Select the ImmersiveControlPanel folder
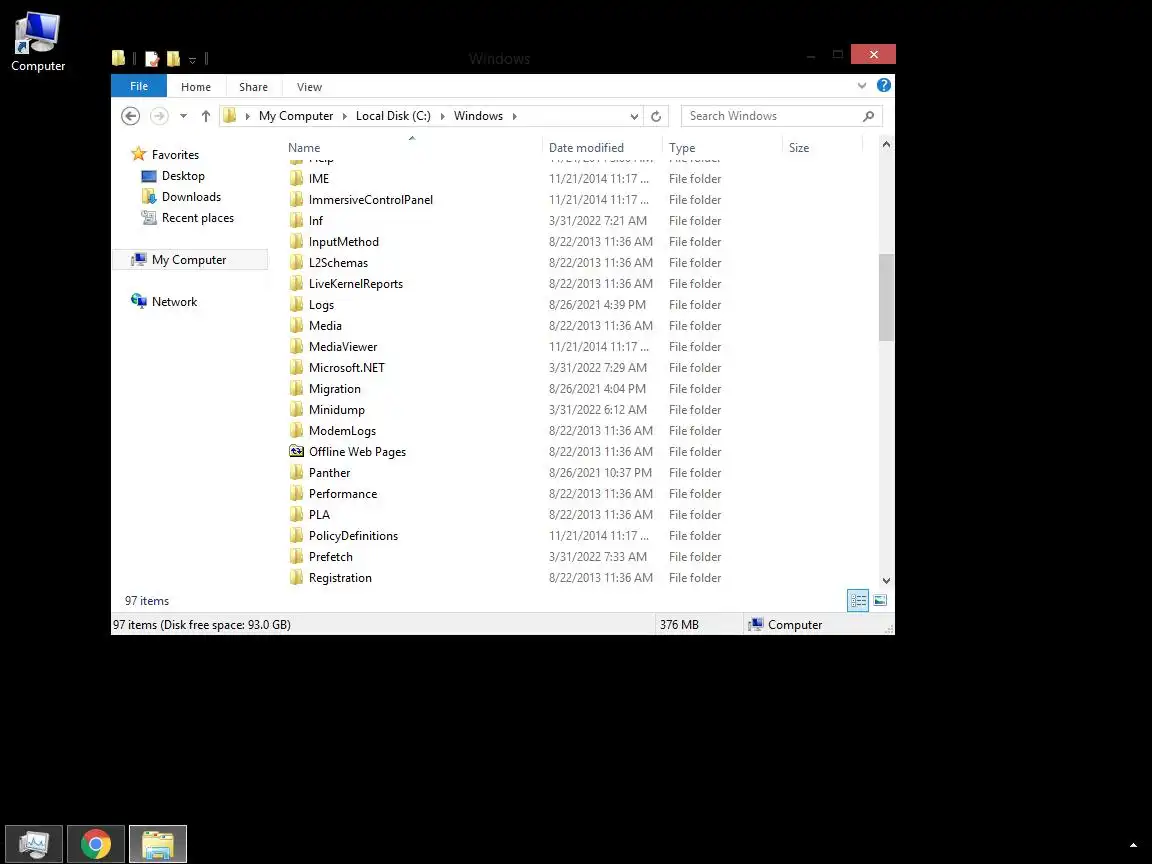This screenshot has height=864, width=1152. point(370,200)
